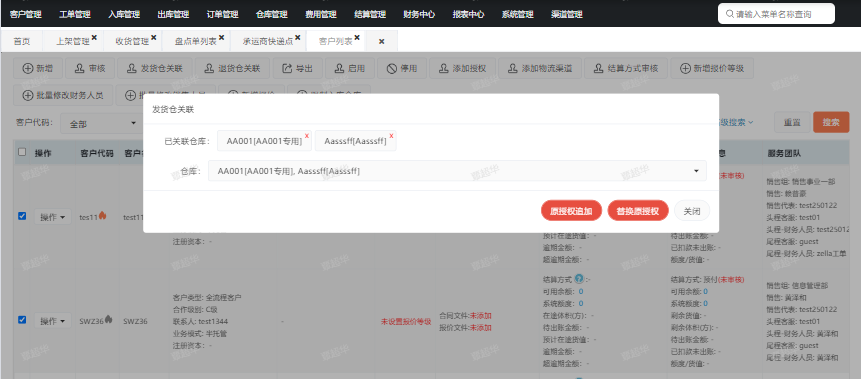Viewport: 861px width, 379px height.
Task: Click the 新增 toolbar button
Action: [38, 69]
